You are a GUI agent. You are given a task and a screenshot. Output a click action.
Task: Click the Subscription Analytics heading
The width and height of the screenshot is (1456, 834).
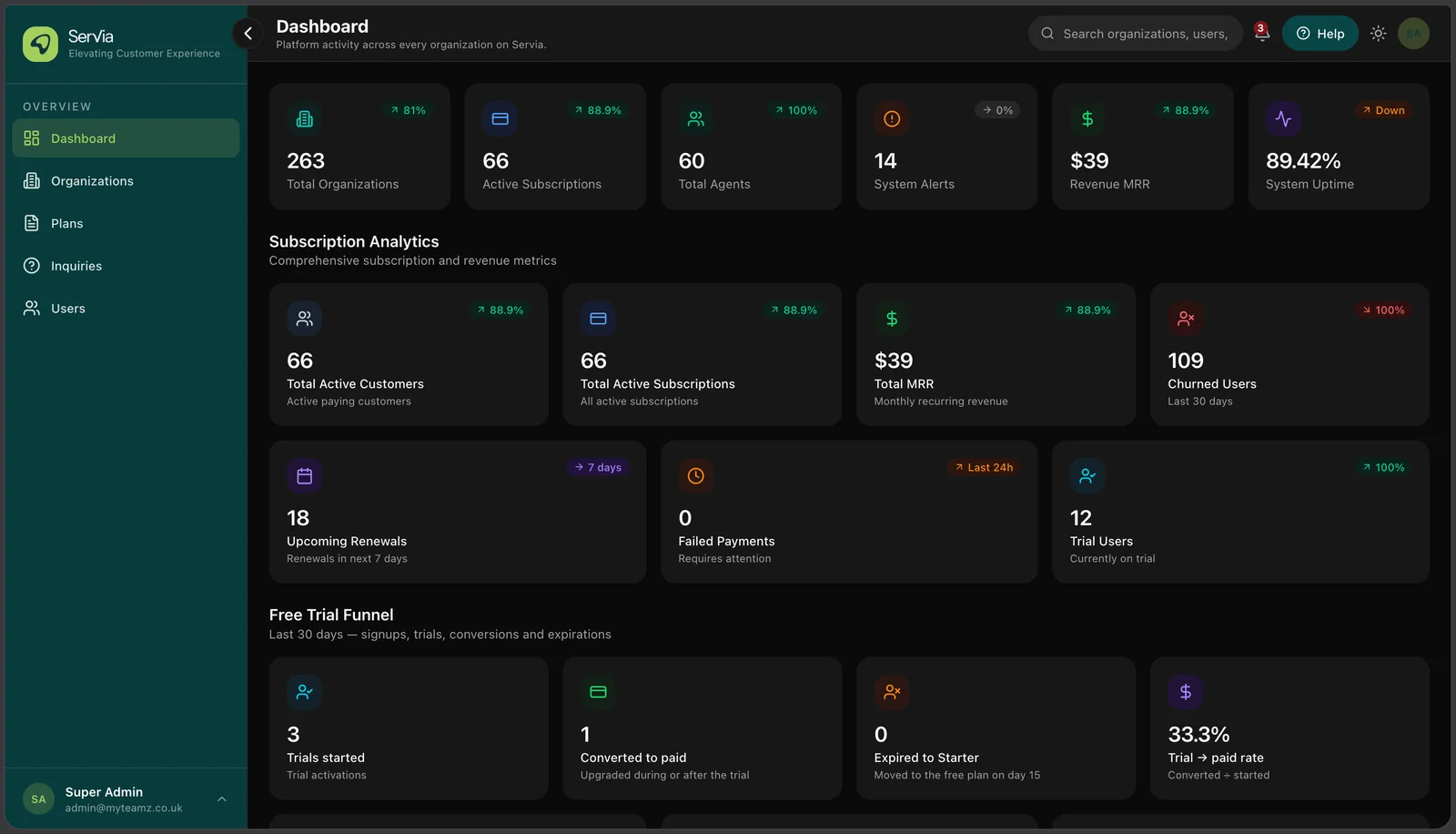click(354, 241)
